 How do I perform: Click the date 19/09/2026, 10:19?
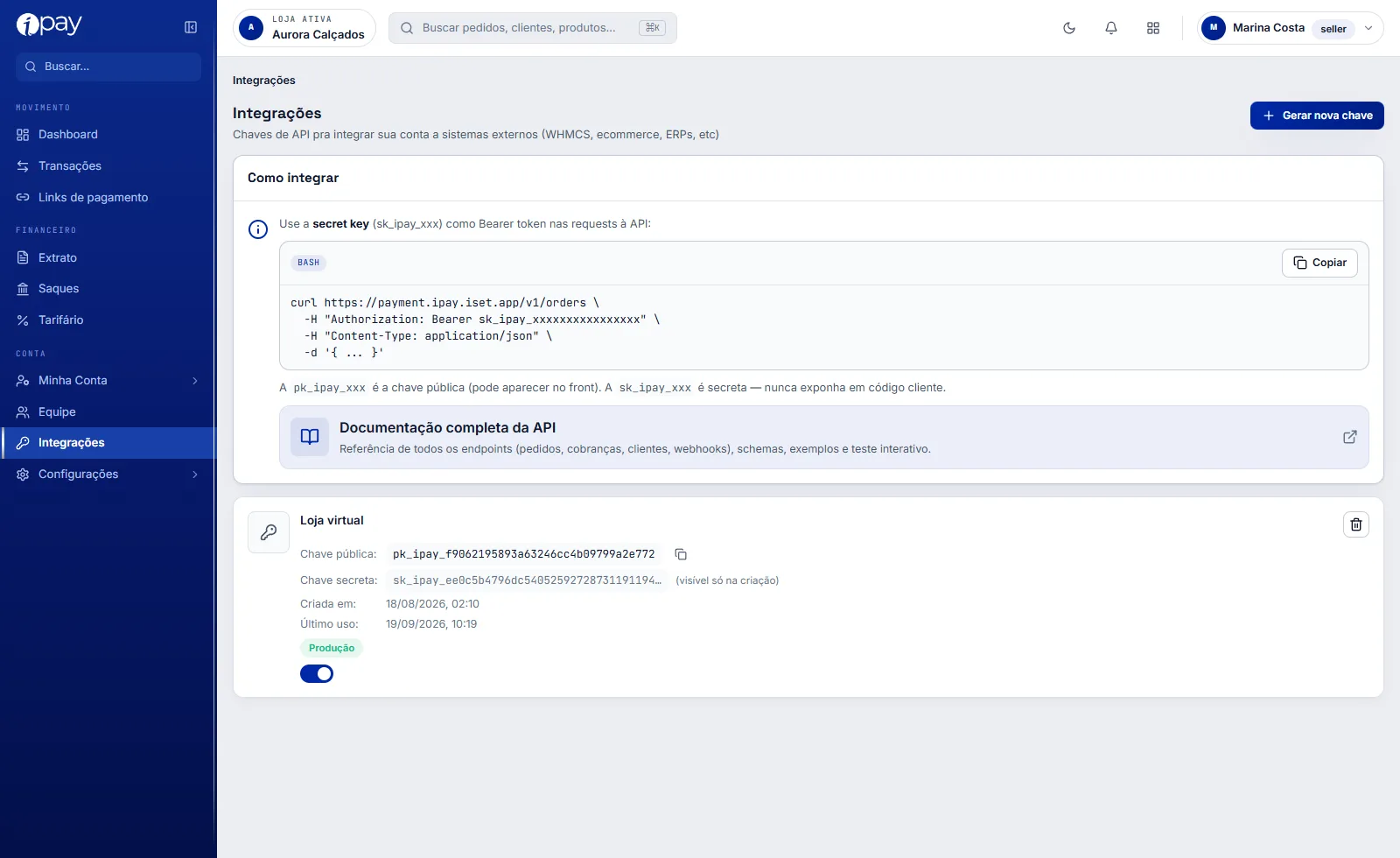pyautogui.click(x=431, y=624)
